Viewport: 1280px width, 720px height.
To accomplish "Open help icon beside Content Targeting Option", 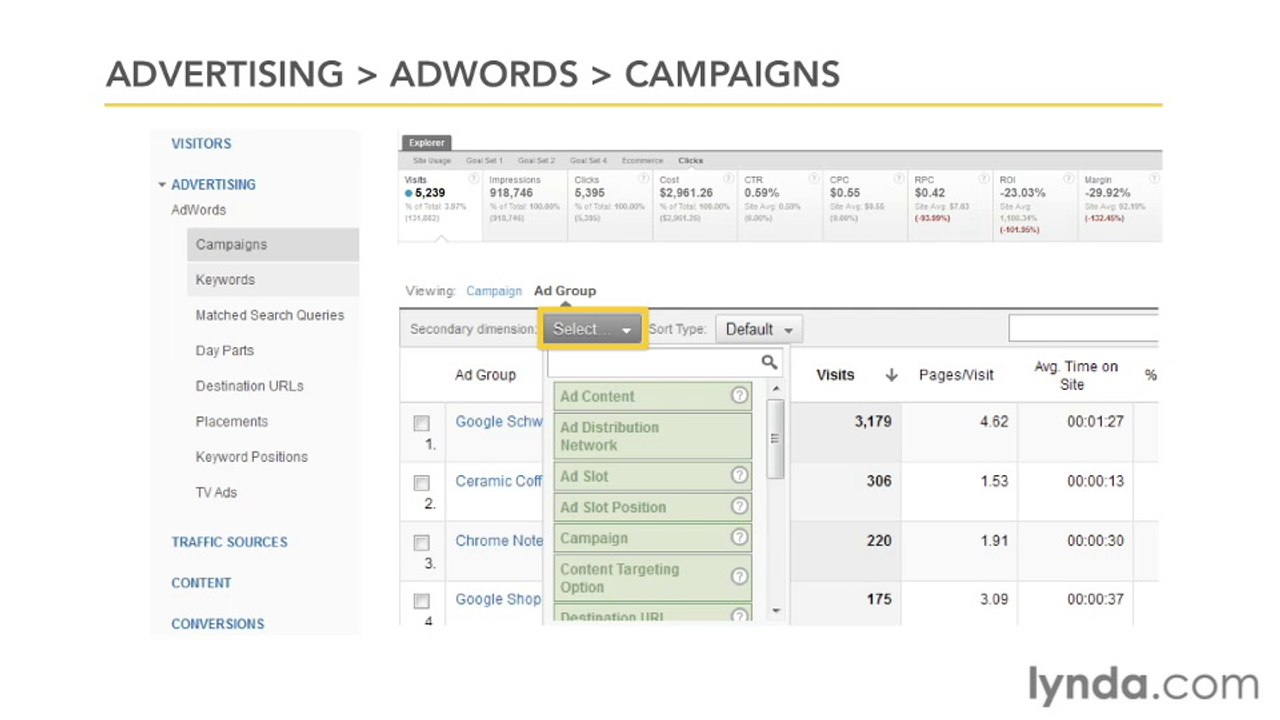I will point(739,577).
